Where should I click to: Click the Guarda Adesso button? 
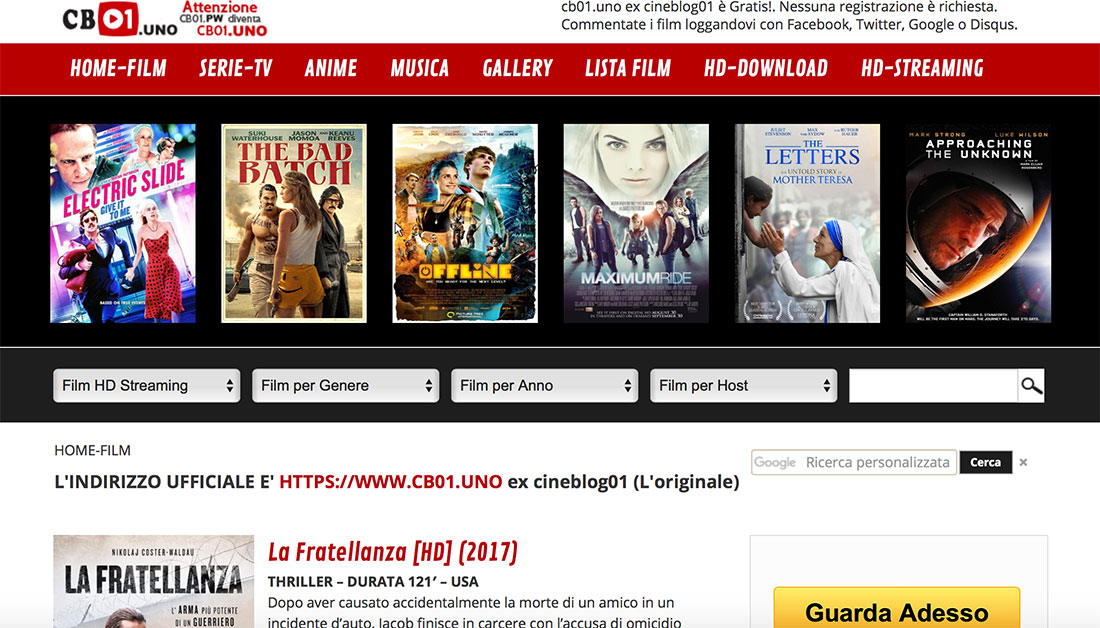click(896, 611)
